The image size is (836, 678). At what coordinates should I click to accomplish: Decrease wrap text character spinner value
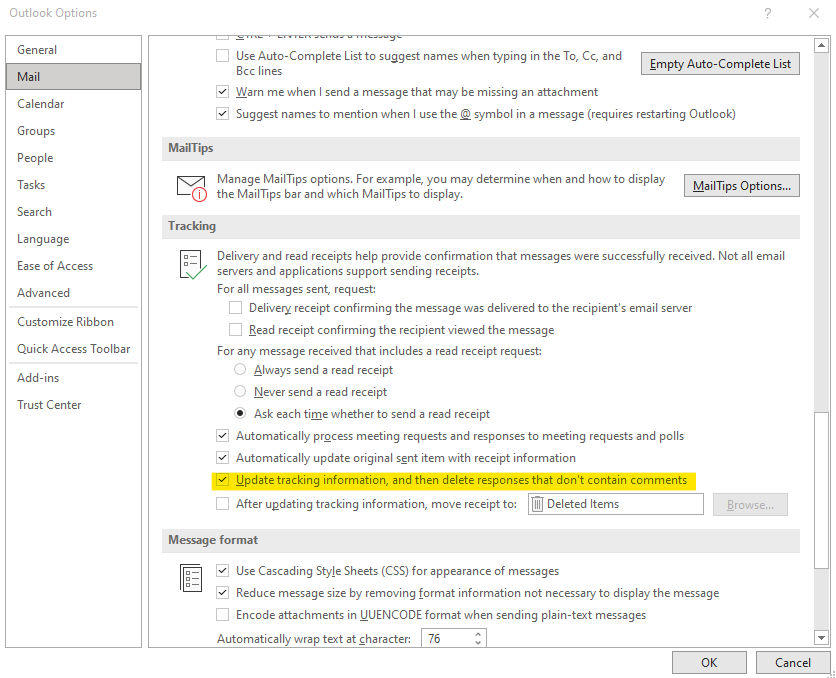[478, 643]
